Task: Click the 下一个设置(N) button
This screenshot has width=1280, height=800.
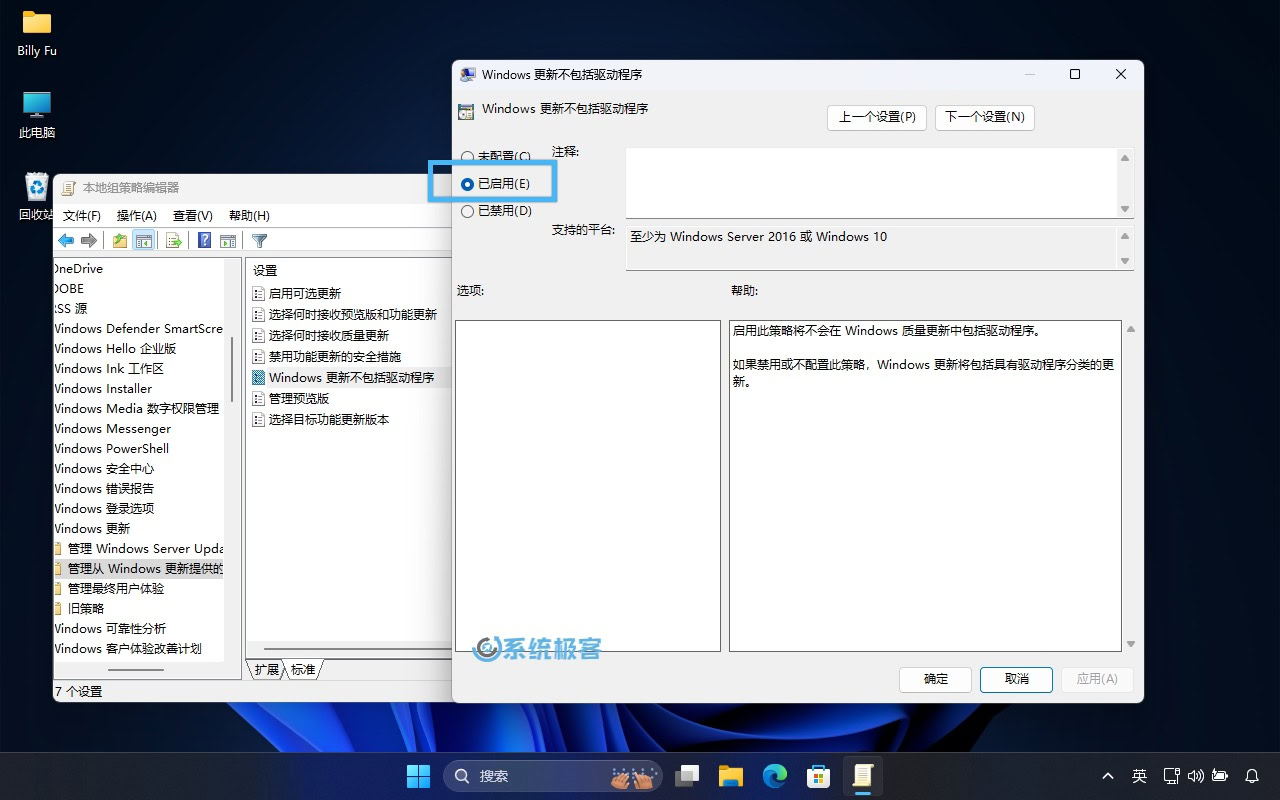Action: (x=985, y=117)
